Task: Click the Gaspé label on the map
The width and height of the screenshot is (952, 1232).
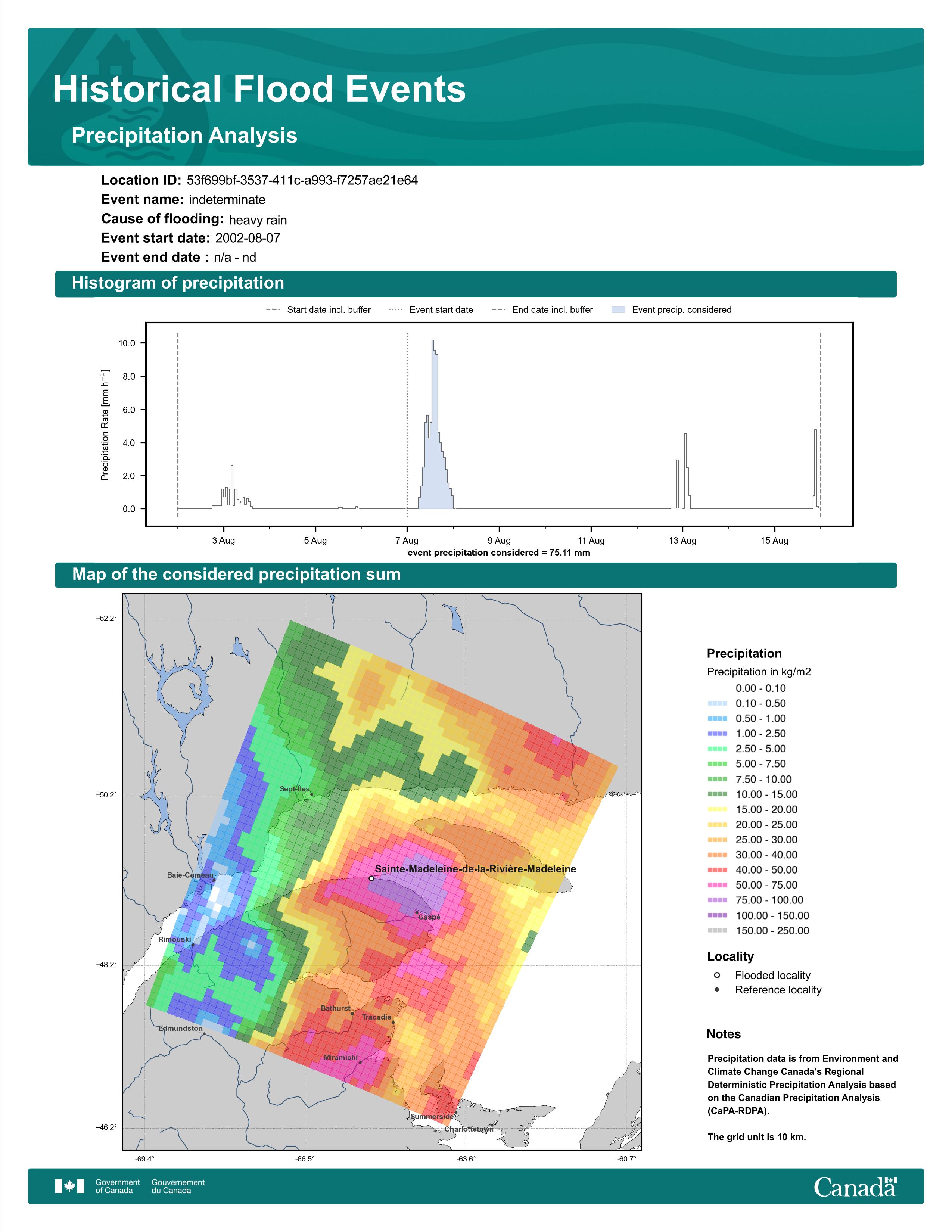Action: pos(429,917)
